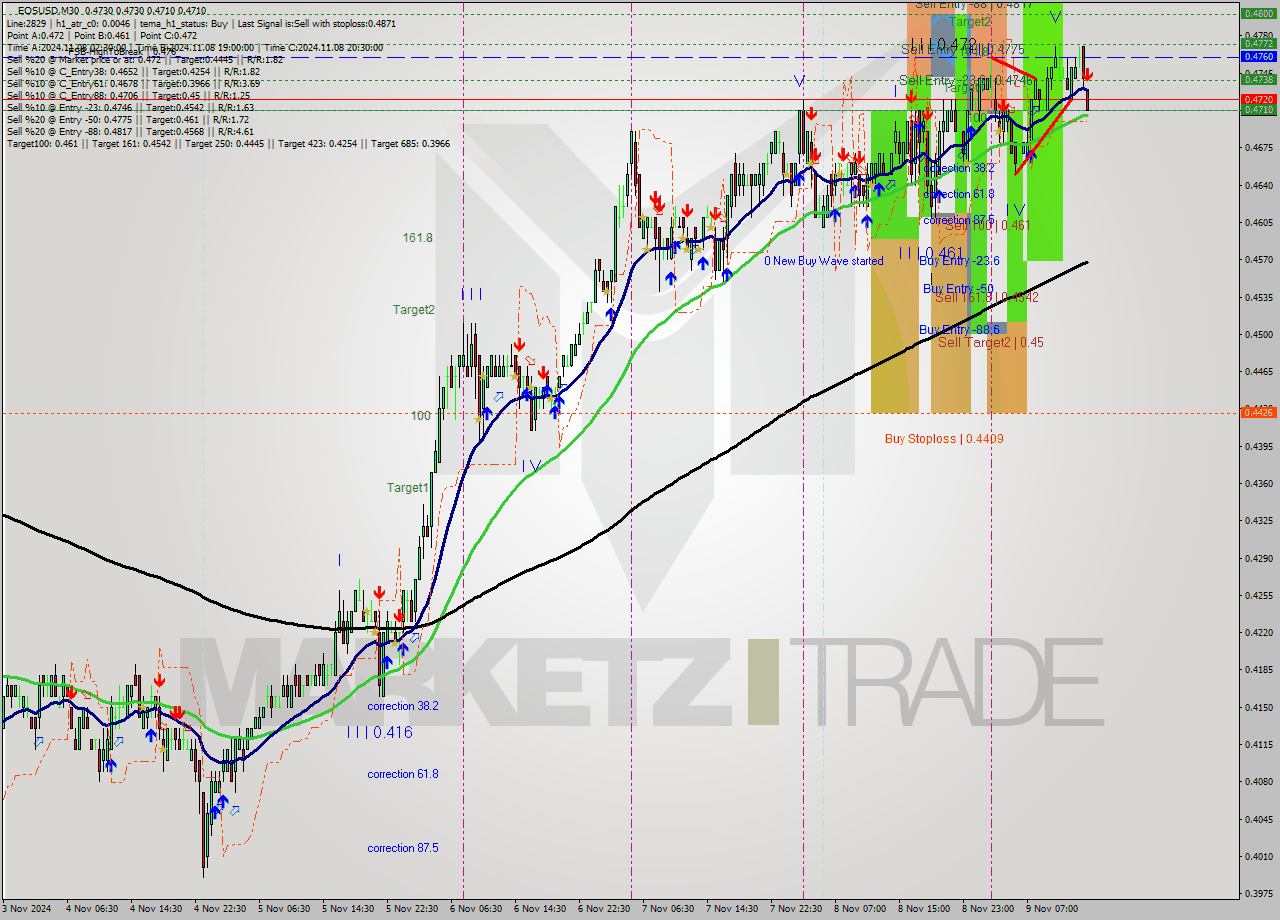
Task: Click the '8 Nov 15:00' time axis label
Action: [x=924, y=909]
